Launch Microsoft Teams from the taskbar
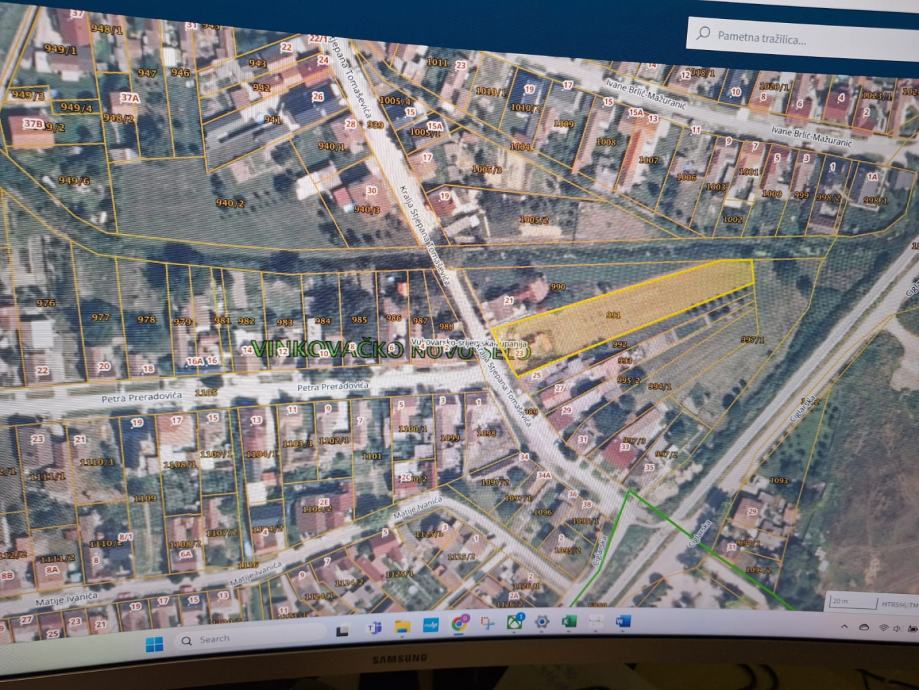This screenshot has height=690, width=919. (x=374, y=628)
